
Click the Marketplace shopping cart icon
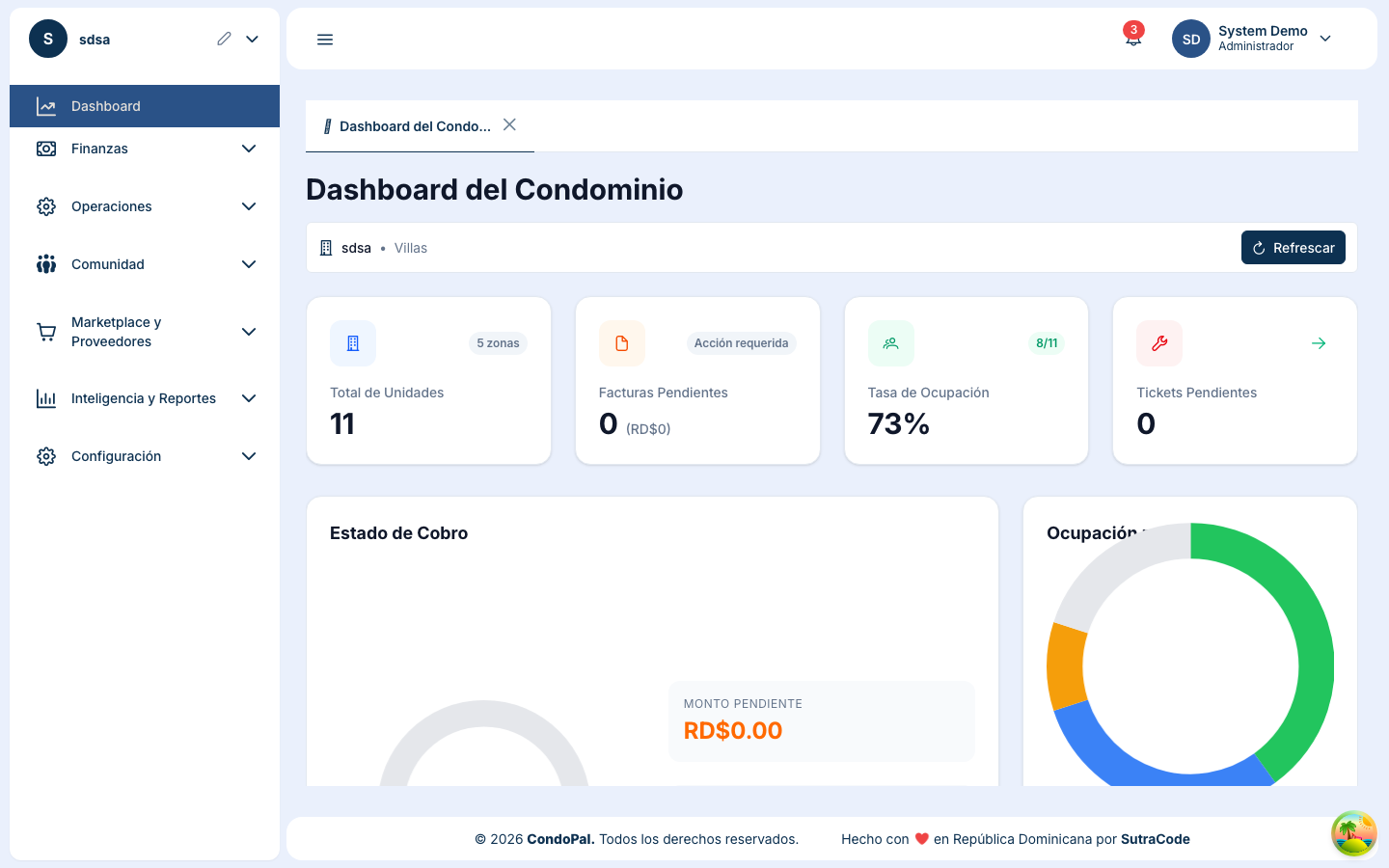point(45,332)
